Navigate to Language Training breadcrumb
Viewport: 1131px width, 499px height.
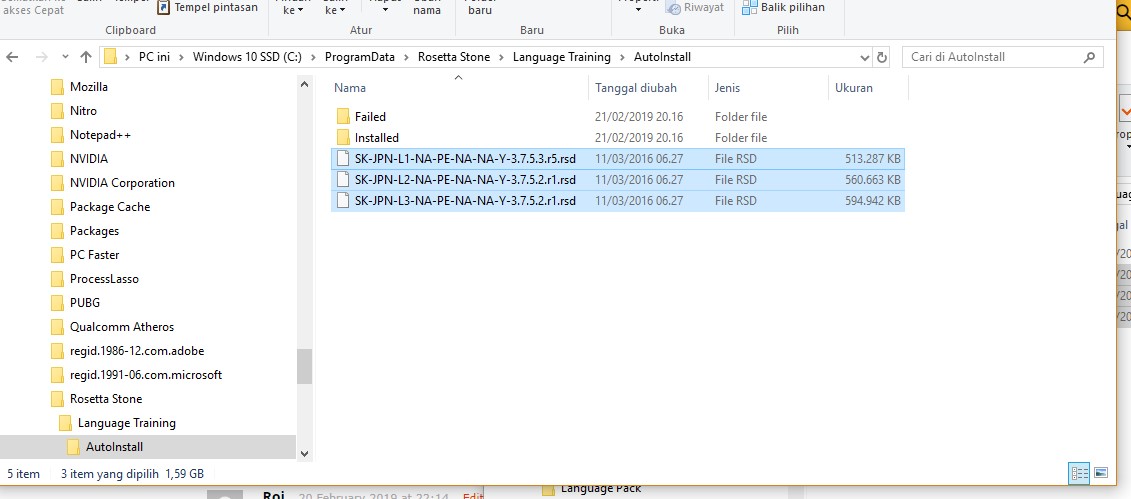tap(562, 57)
